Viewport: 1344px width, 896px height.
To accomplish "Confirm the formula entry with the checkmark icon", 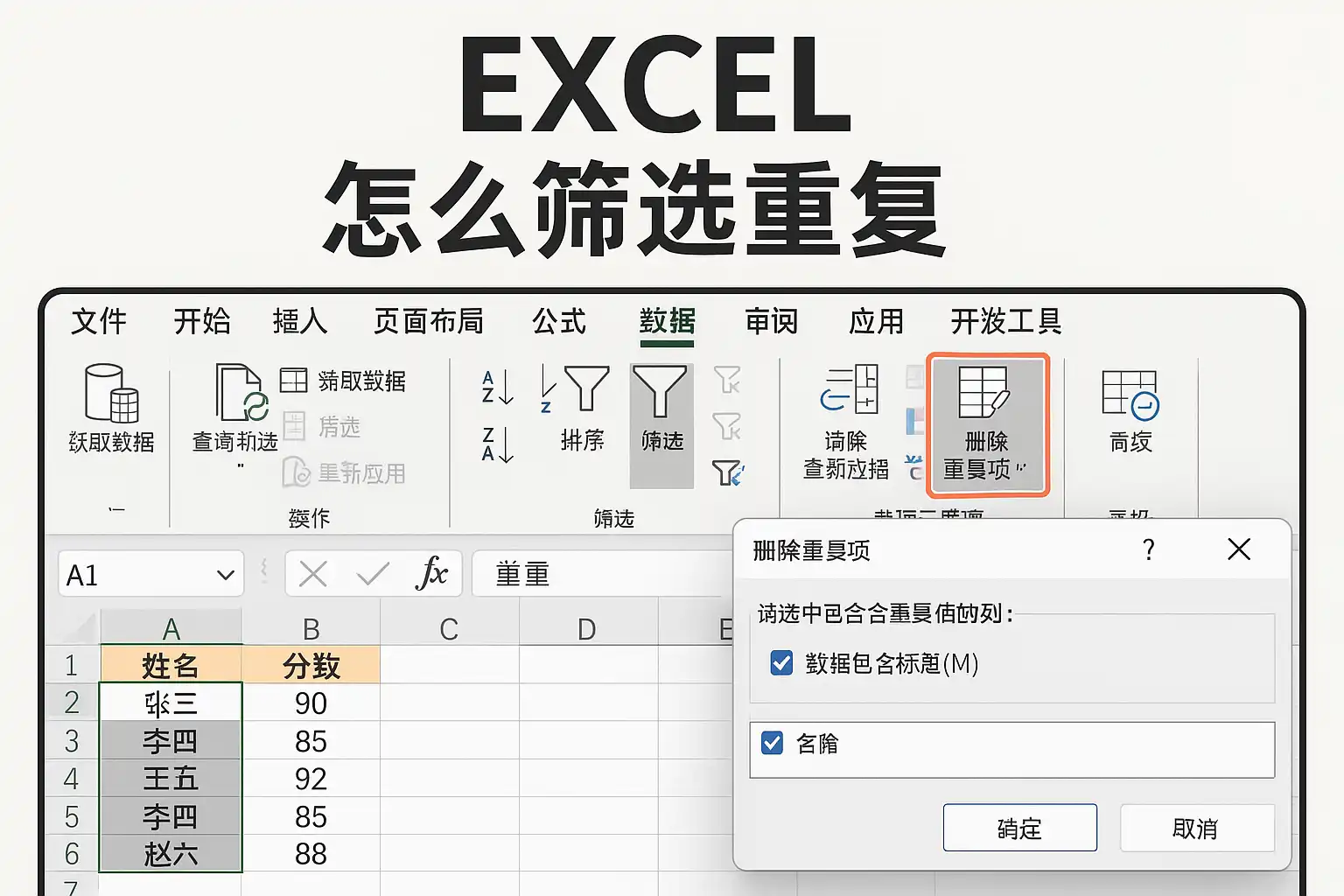I will click(x=373, y=574).
